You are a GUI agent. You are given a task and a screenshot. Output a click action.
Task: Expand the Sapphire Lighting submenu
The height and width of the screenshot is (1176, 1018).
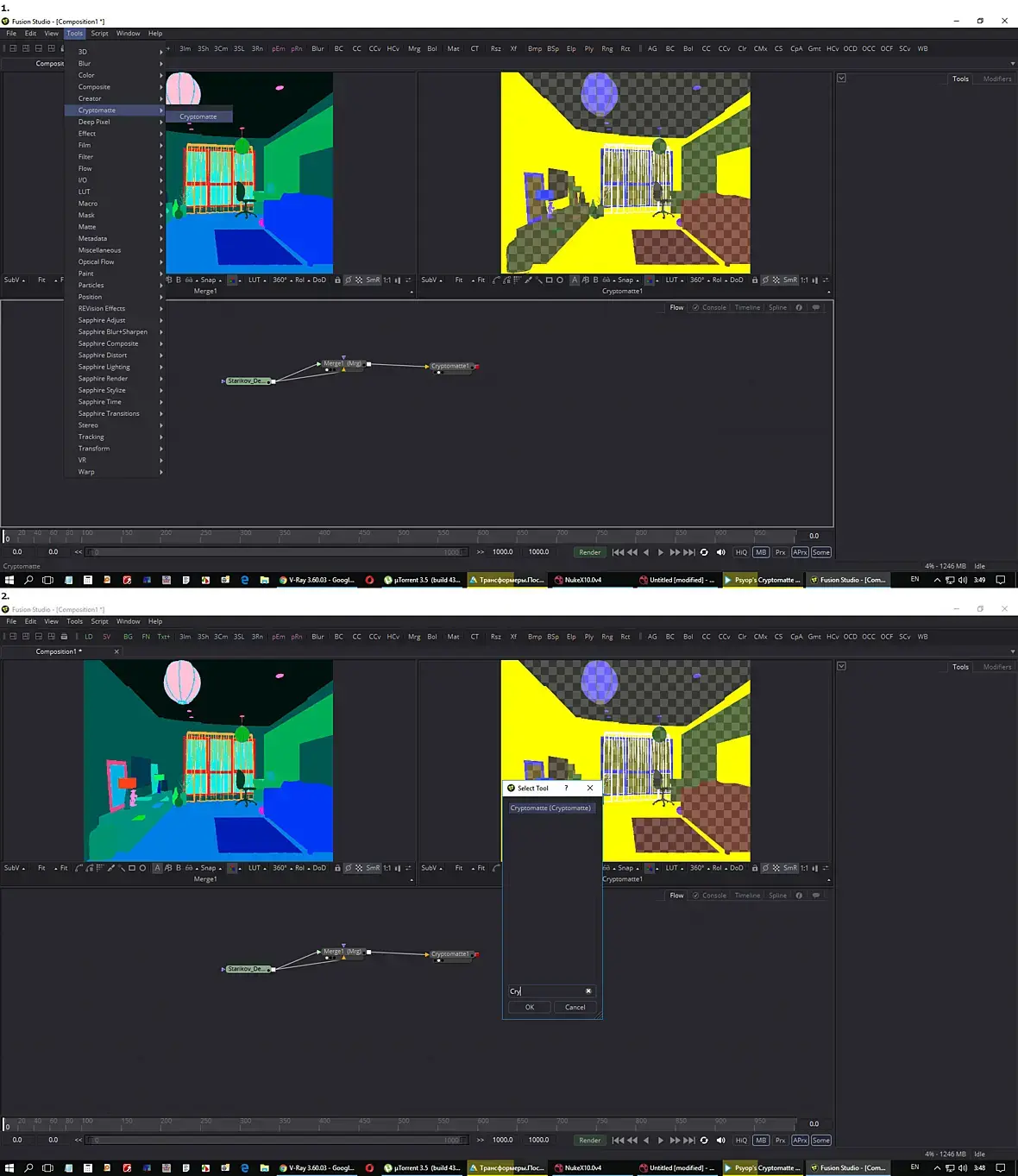(114, 367)
